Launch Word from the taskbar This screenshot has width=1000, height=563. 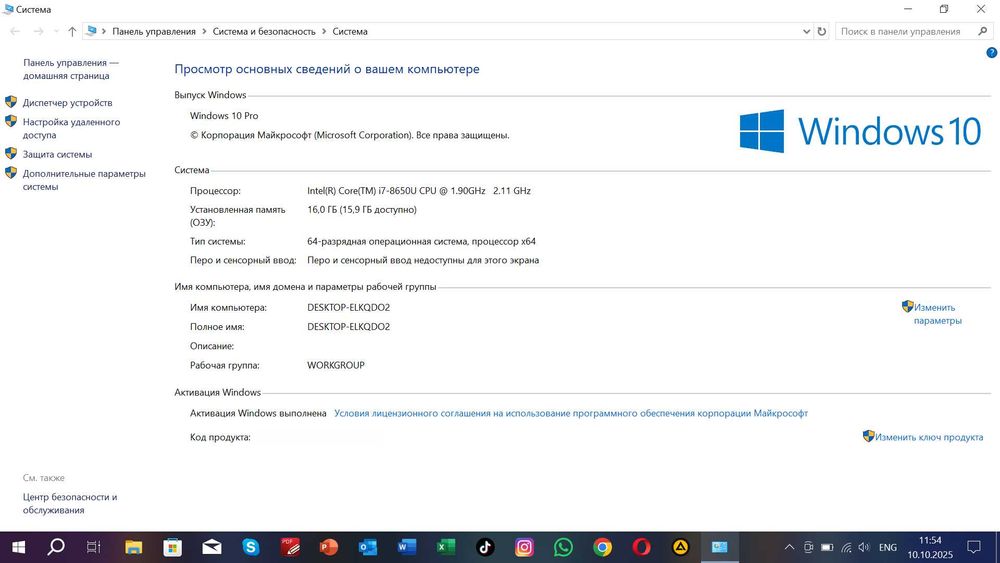coord(407,547)
